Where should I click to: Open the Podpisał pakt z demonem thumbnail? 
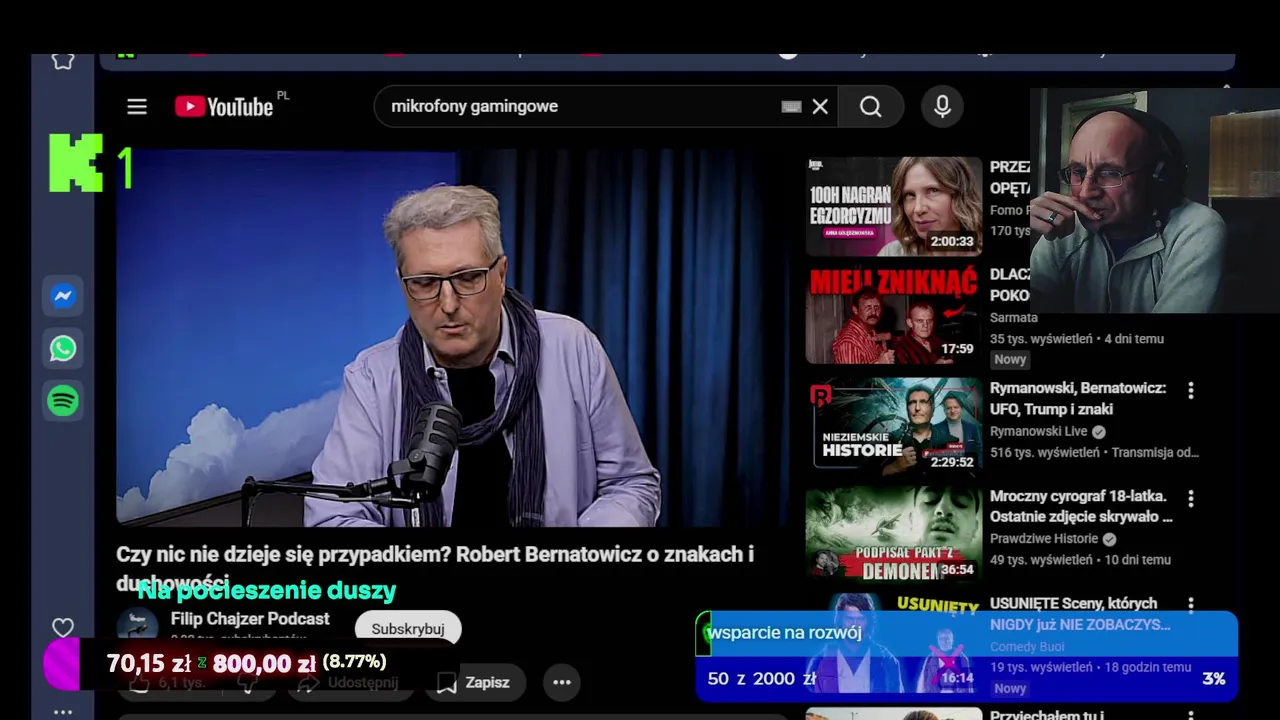click(x=894, y=533)
